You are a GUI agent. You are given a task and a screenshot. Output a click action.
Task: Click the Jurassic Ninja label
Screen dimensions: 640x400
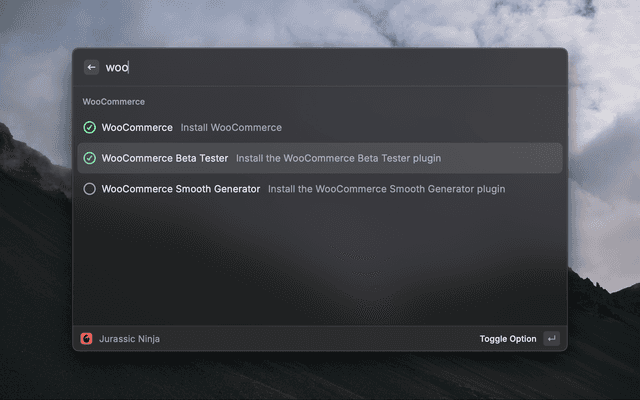pyautogui.click(x=129, y=339)
